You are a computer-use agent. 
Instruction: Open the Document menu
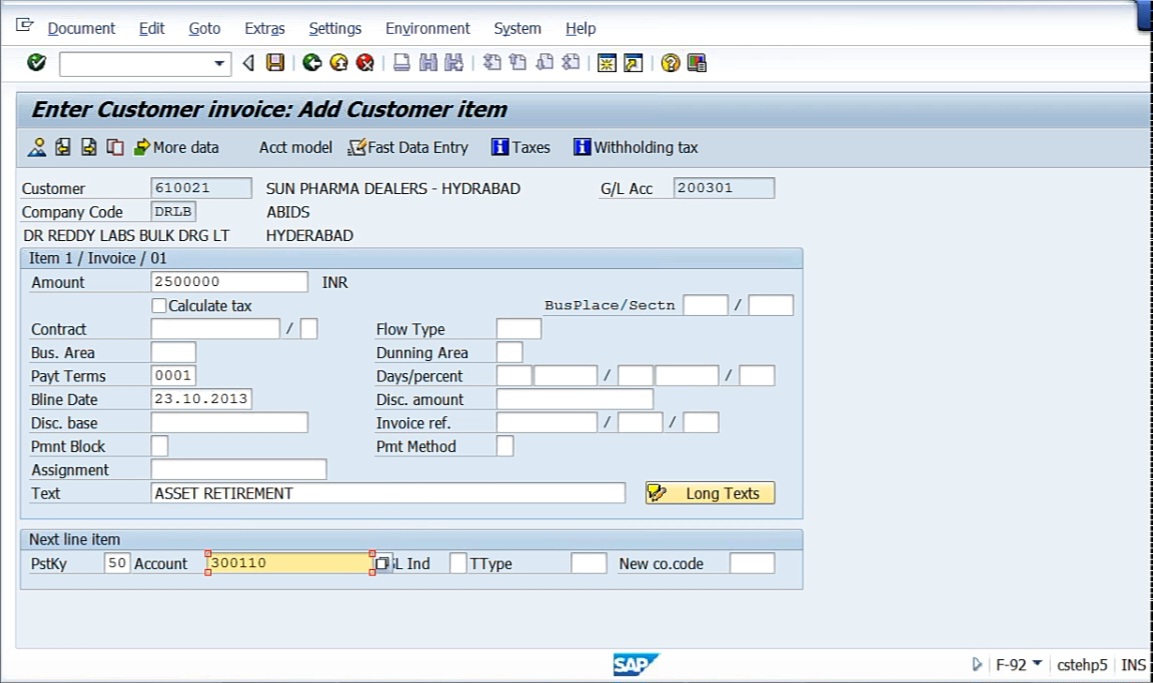coord(82,29)
